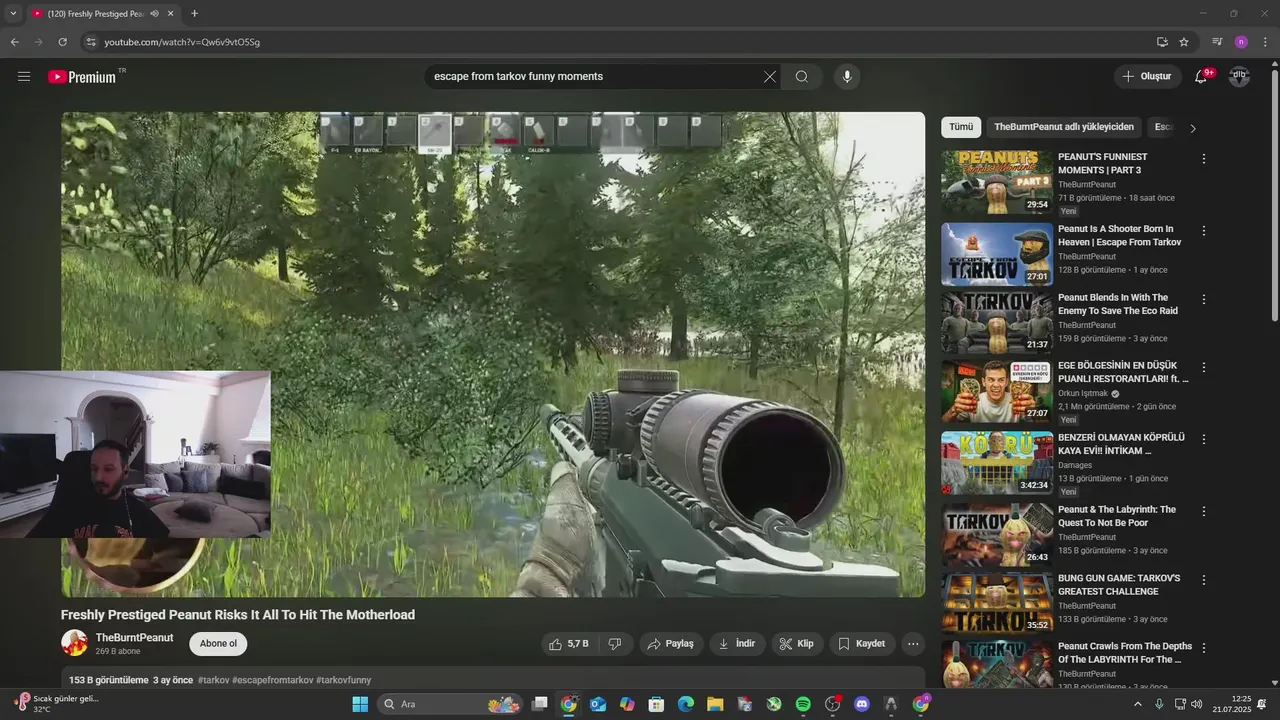The width and height of the screenshot is (1280, 720).
Task: Open BUNG GUN GAME video title
Action: tap(1119, 585)
